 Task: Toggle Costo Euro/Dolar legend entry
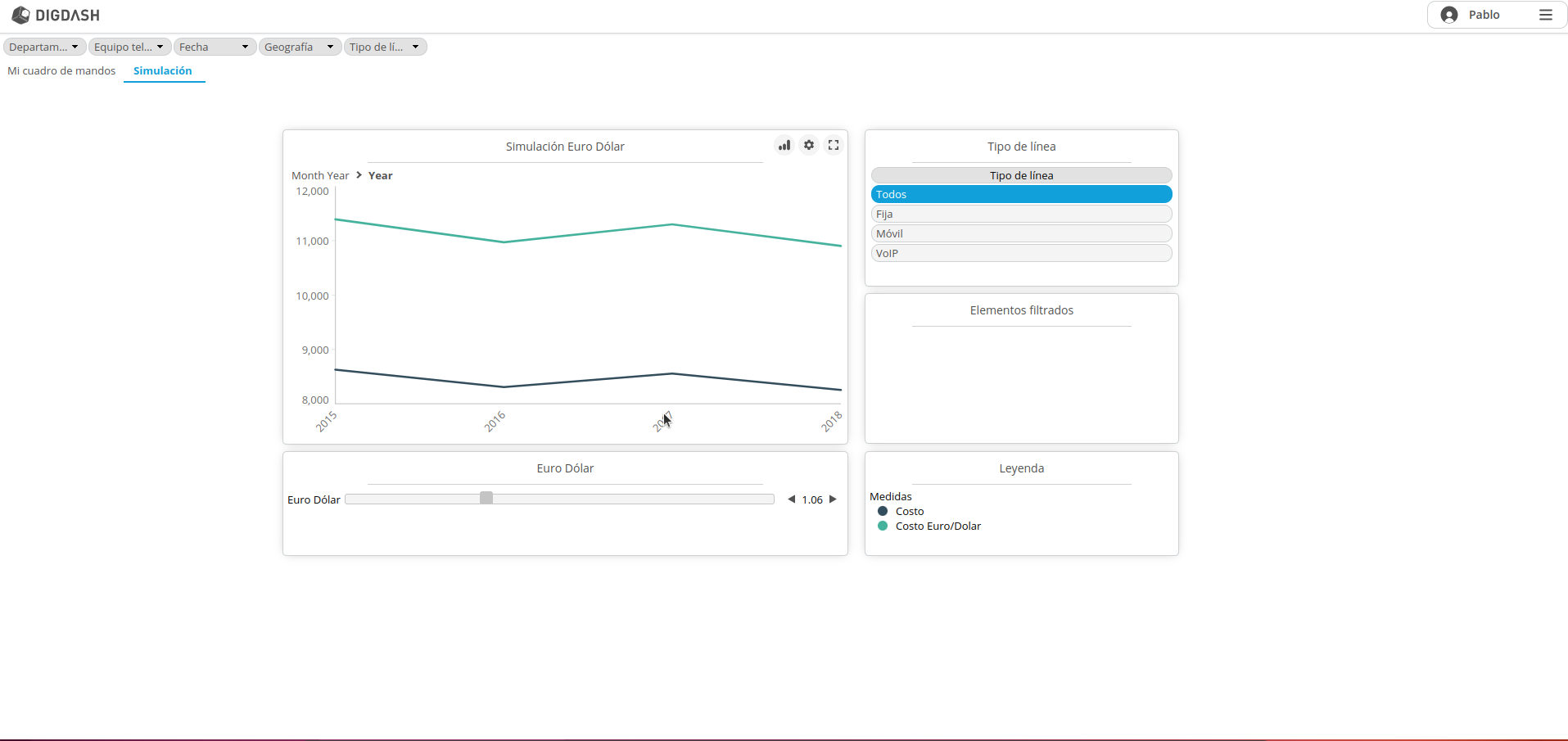[x=938, y=526]
